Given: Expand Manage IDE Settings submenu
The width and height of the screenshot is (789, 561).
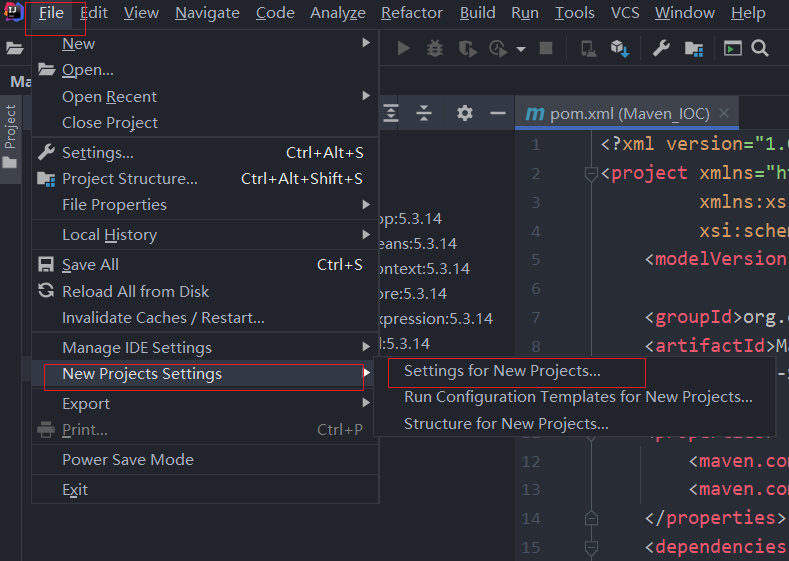Looking at the screenshot, I should click(205, 348).
